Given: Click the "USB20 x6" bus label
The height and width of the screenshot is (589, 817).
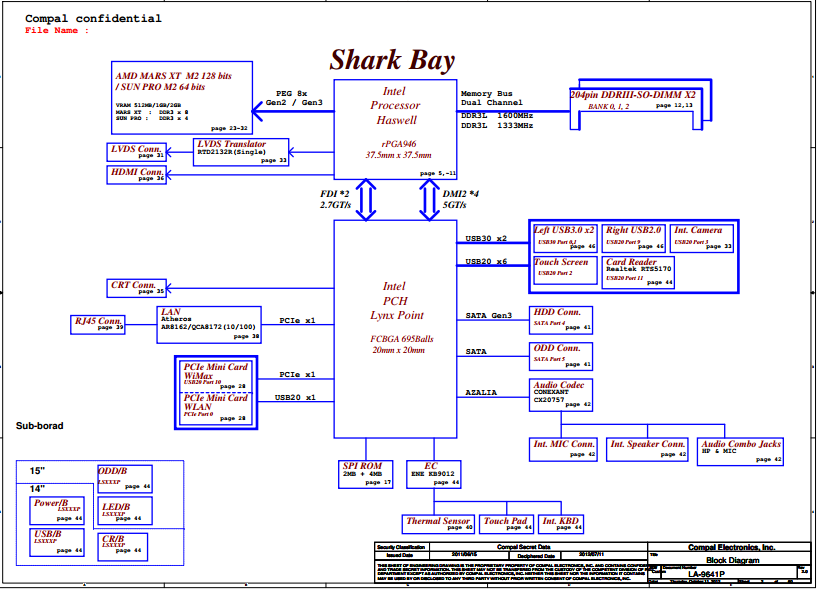Looking at the screenshot, I should (486, 261).
